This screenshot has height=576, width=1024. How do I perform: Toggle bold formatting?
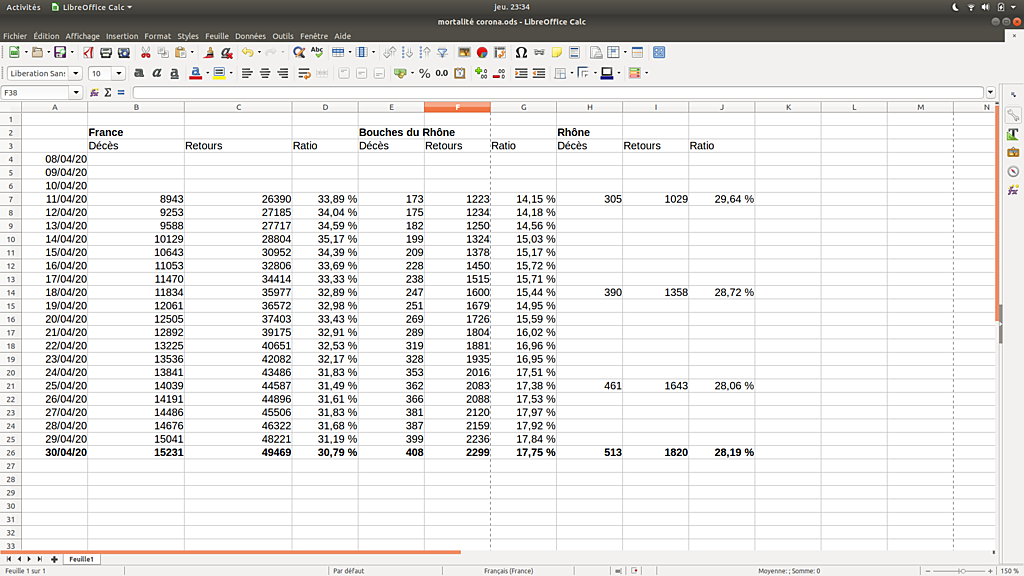coord(138,73)
